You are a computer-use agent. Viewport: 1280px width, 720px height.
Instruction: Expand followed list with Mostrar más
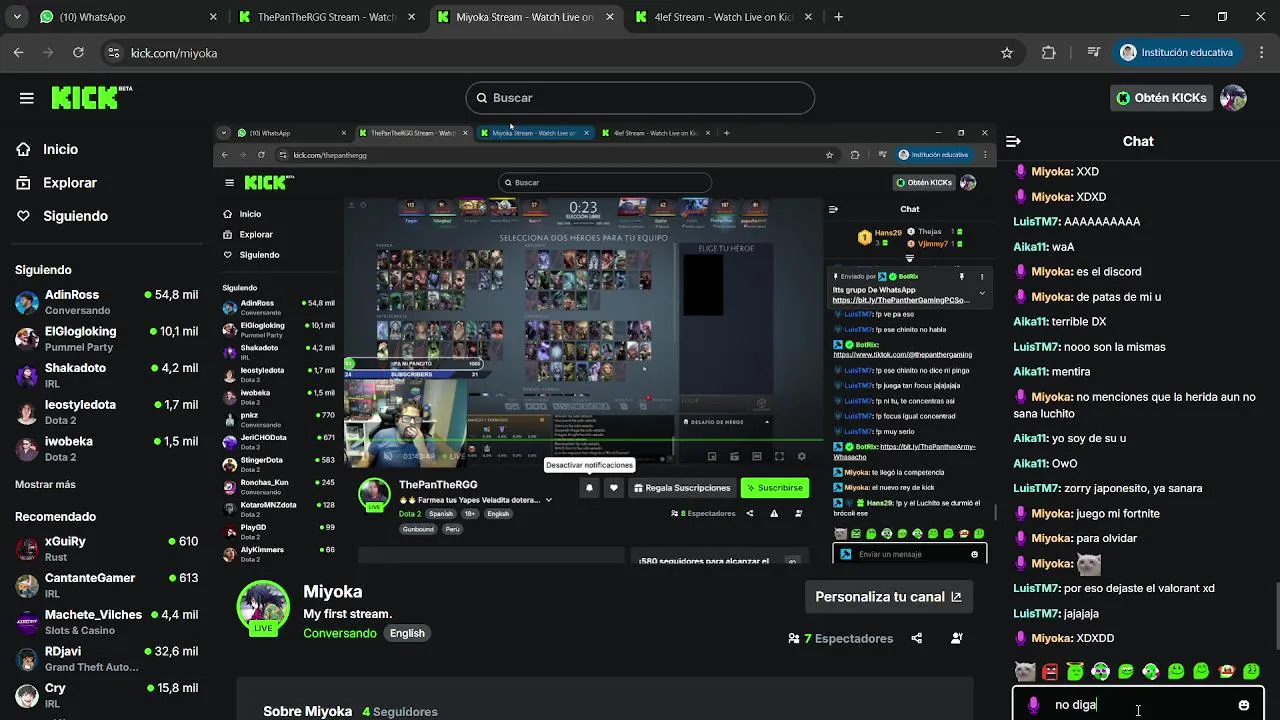click(45, 484)
